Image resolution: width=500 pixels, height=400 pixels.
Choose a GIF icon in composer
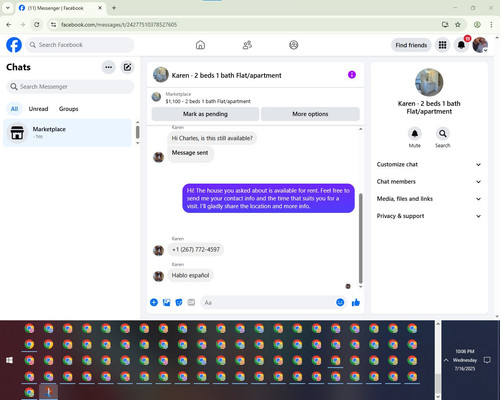click(x=191, y=302)
